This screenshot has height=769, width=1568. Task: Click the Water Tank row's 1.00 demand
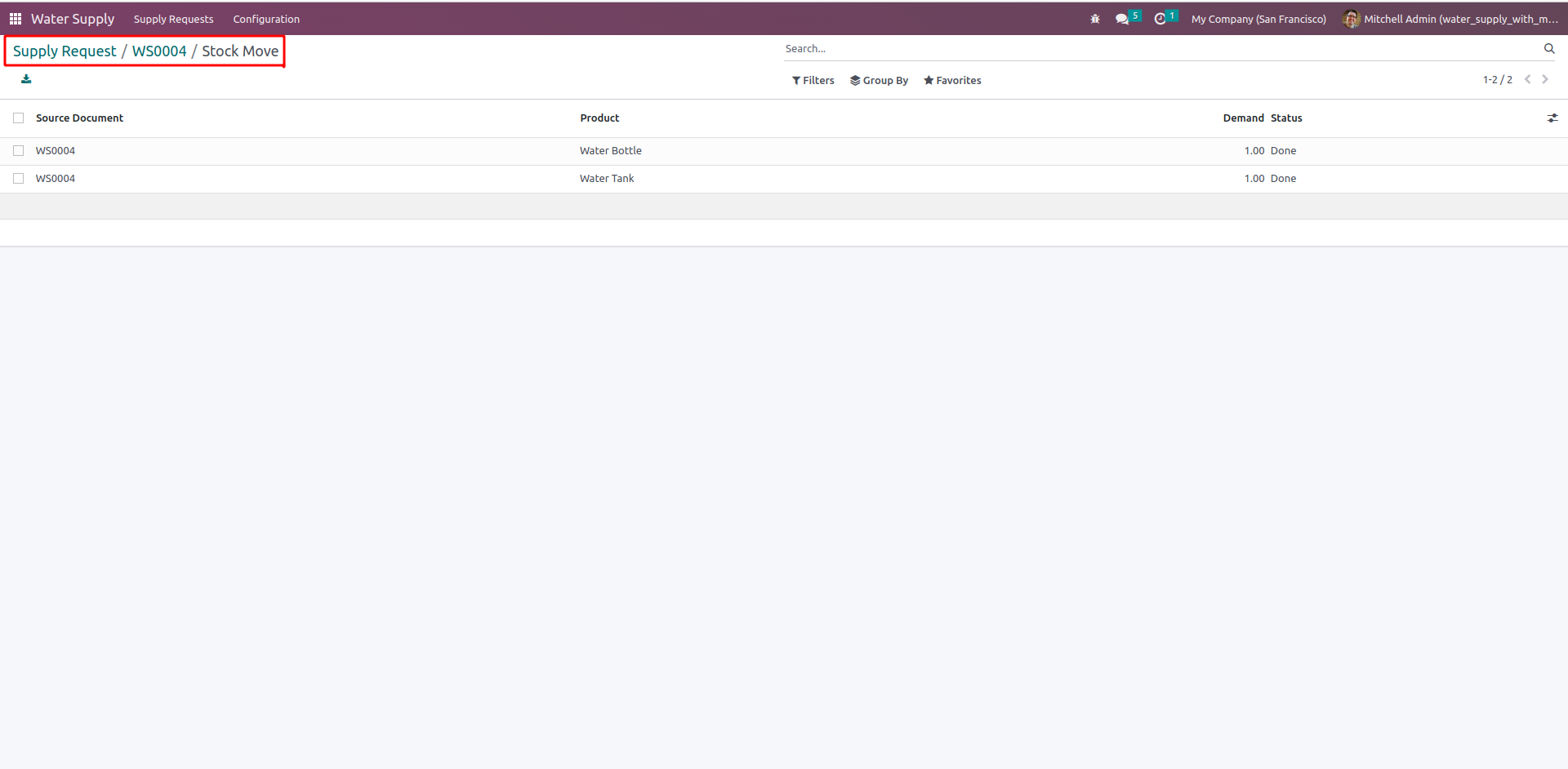[1254, 179]
